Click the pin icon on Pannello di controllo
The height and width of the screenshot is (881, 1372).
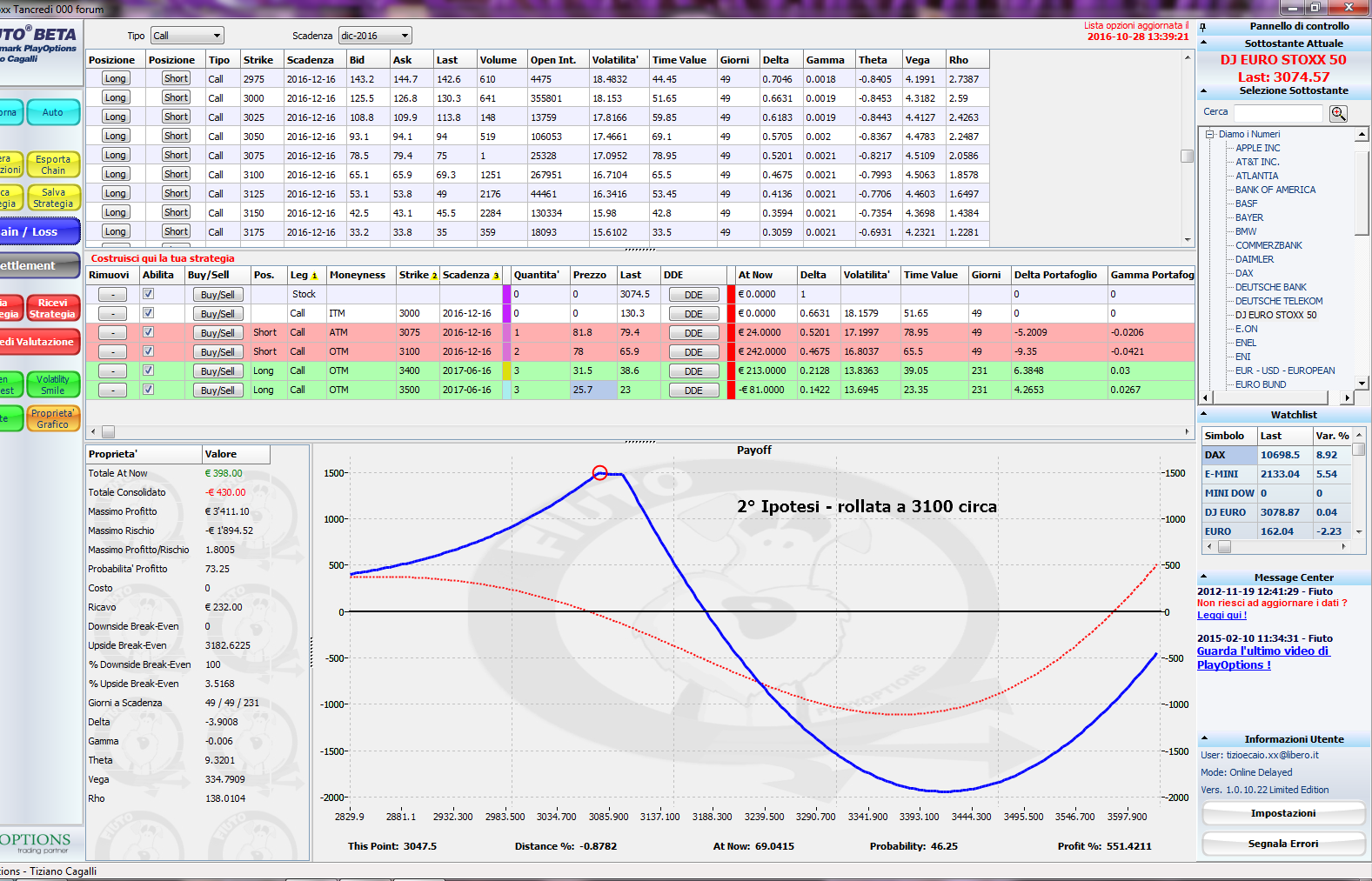point(1203,28)
